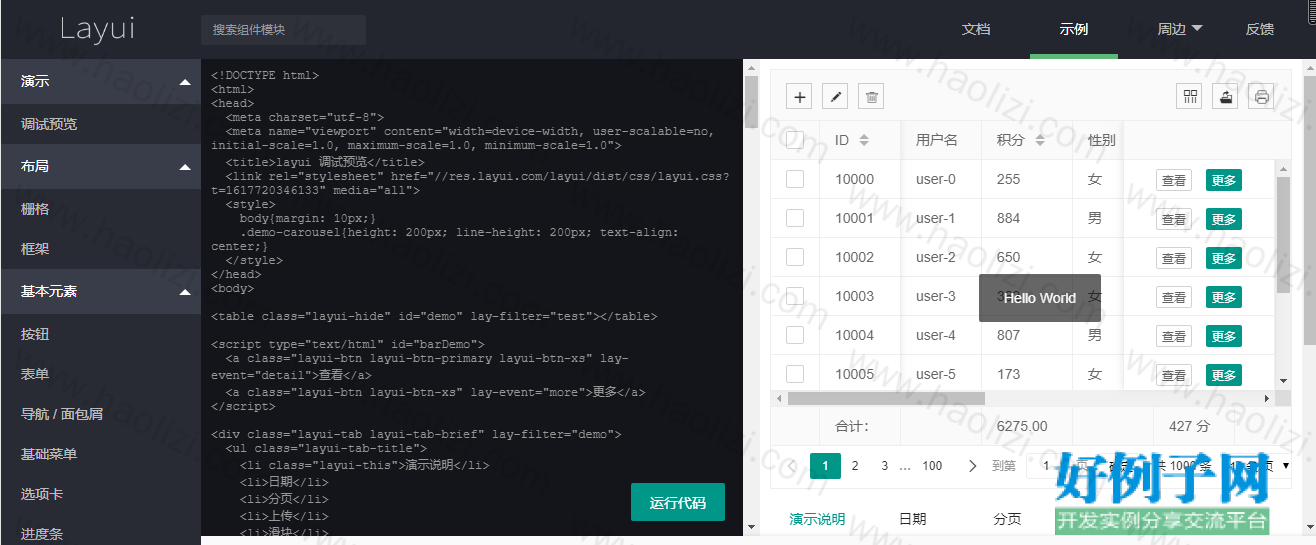Open the 文档 top navigation item
The height and width of the screenshot is (545, 1316).
(976, 29)
